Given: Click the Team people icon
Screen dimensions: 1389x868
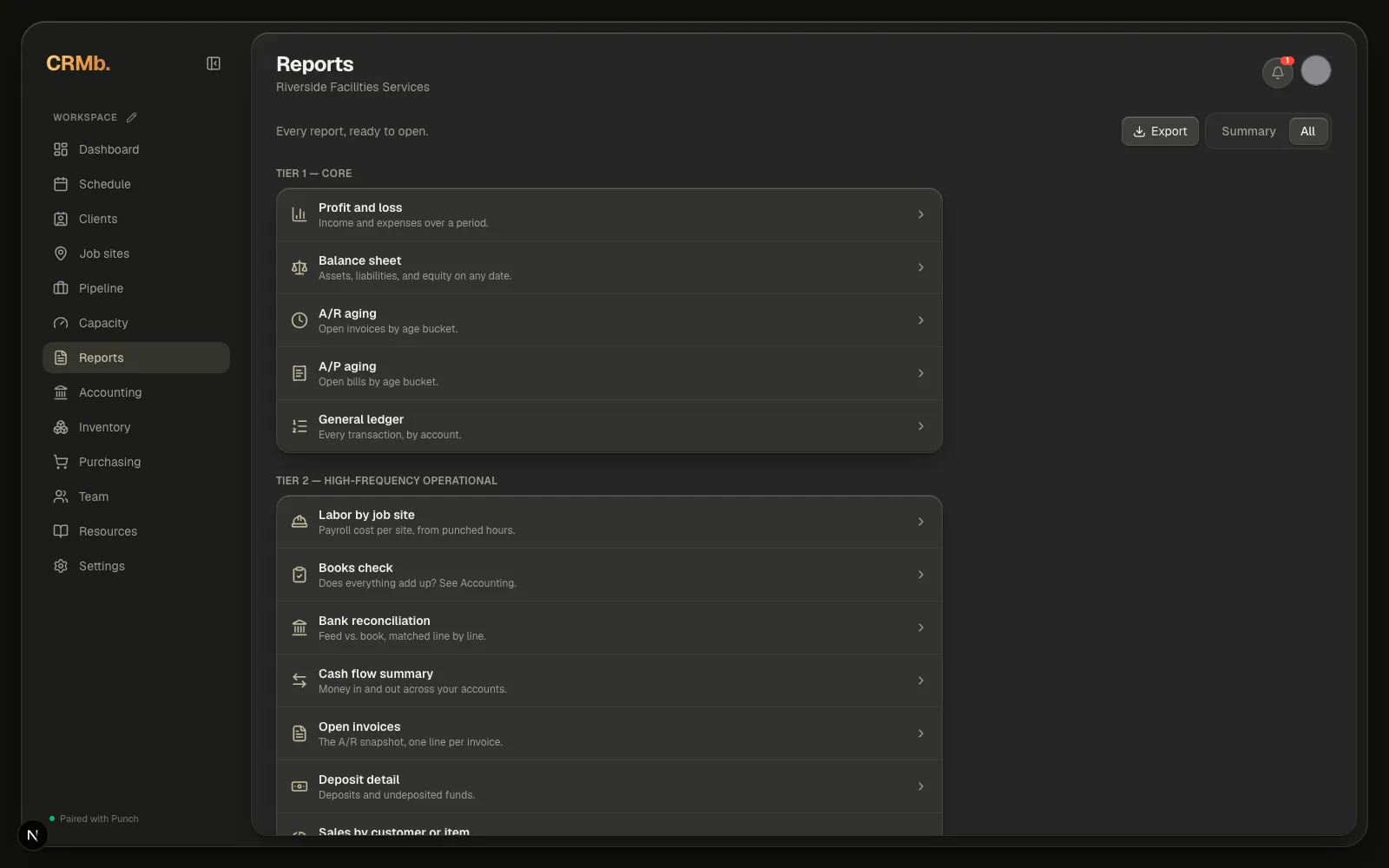Looking at the screenshot, I should (x=61, y=496).
